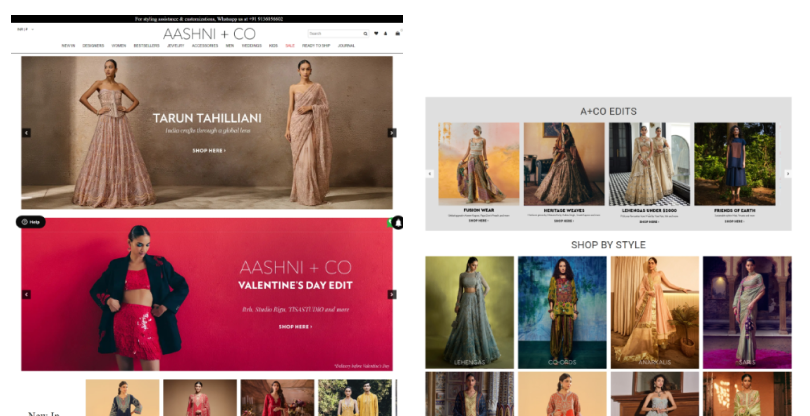Go to previous Tarun Tahiliani banner slide
810x416 pixels.
tap(26, 133)
